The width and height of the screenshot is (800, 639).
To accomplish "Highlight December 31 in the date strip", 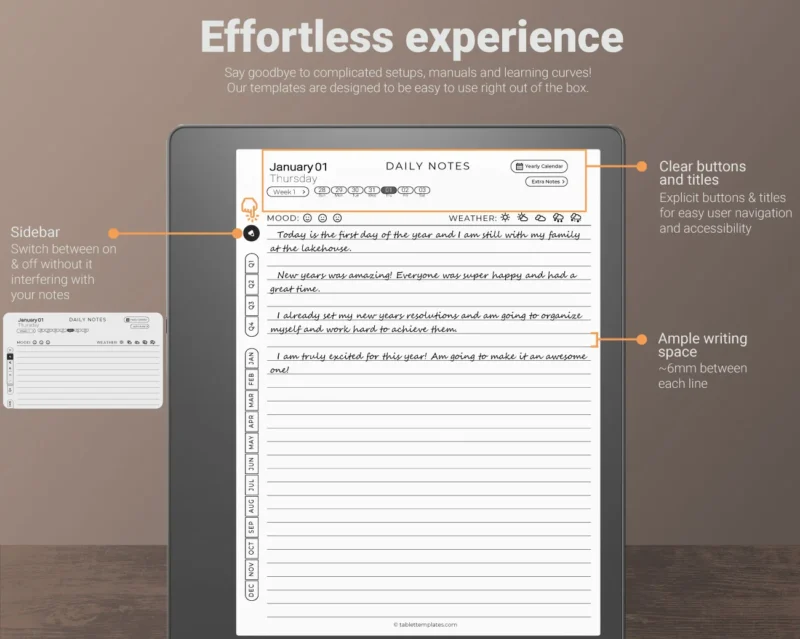I will (372, 190).
